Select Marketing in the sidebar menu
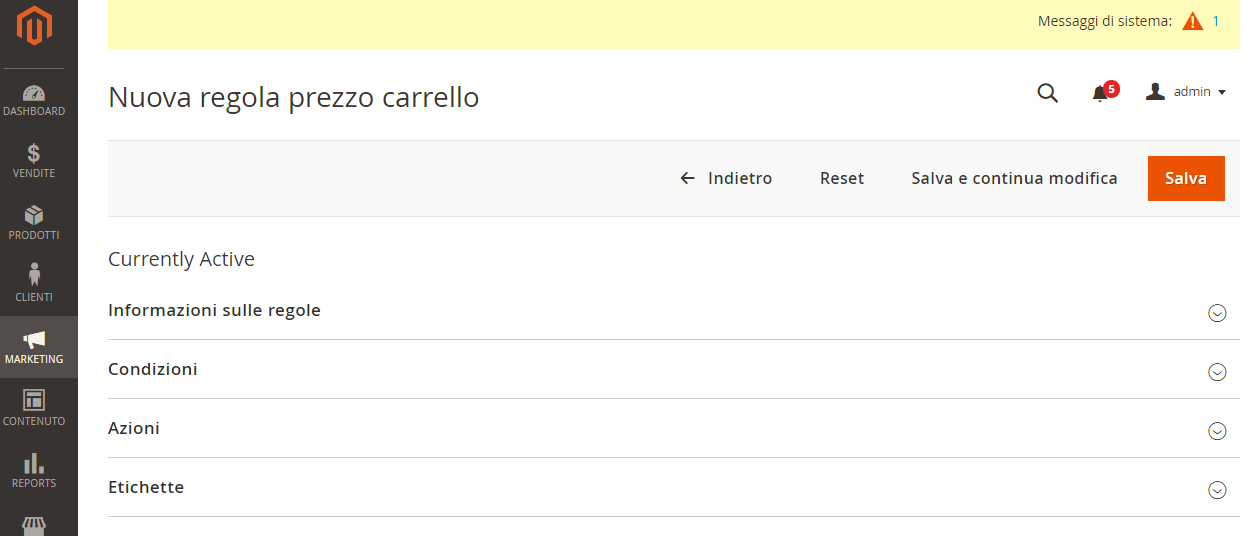This screenshot has width=1252, height=536. (34, 346)
